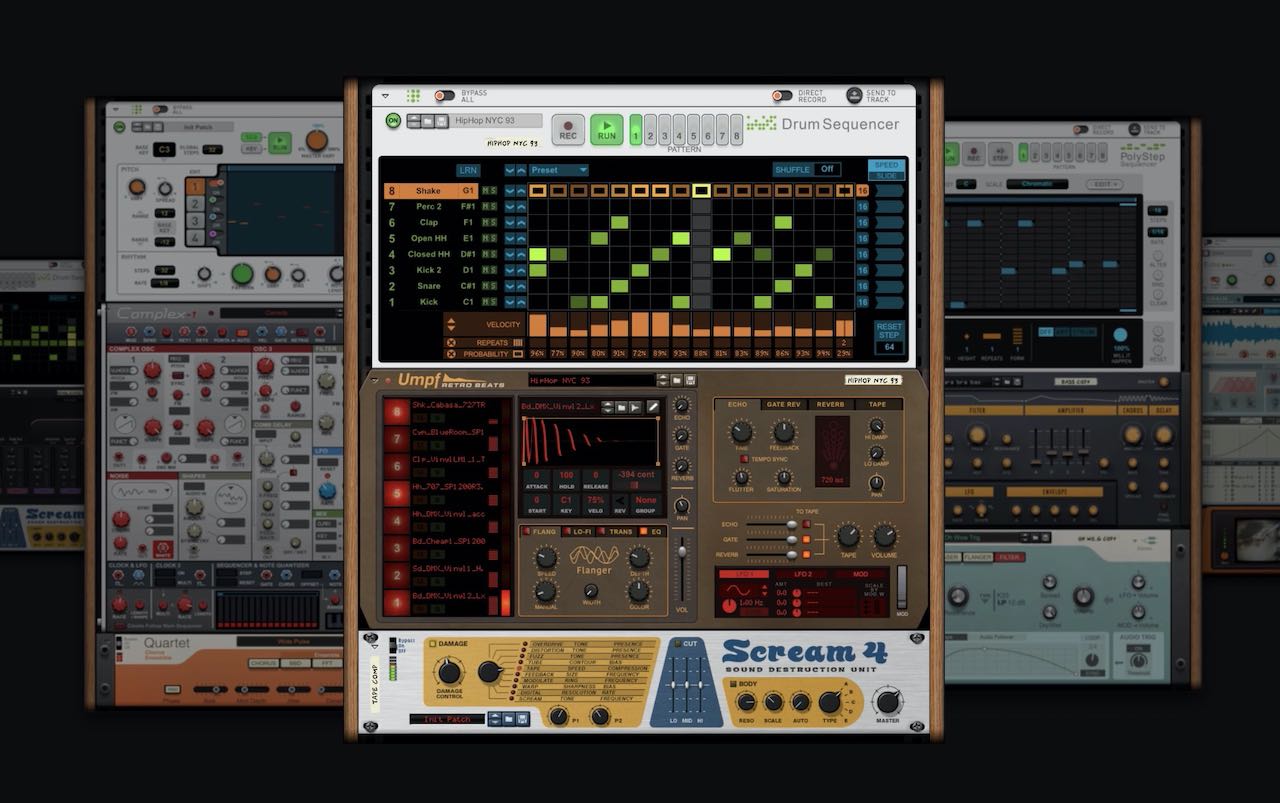Open the Preset dropdown in sequencer
This screenshot has height=803, width=1280.
(x=558, y=170)
